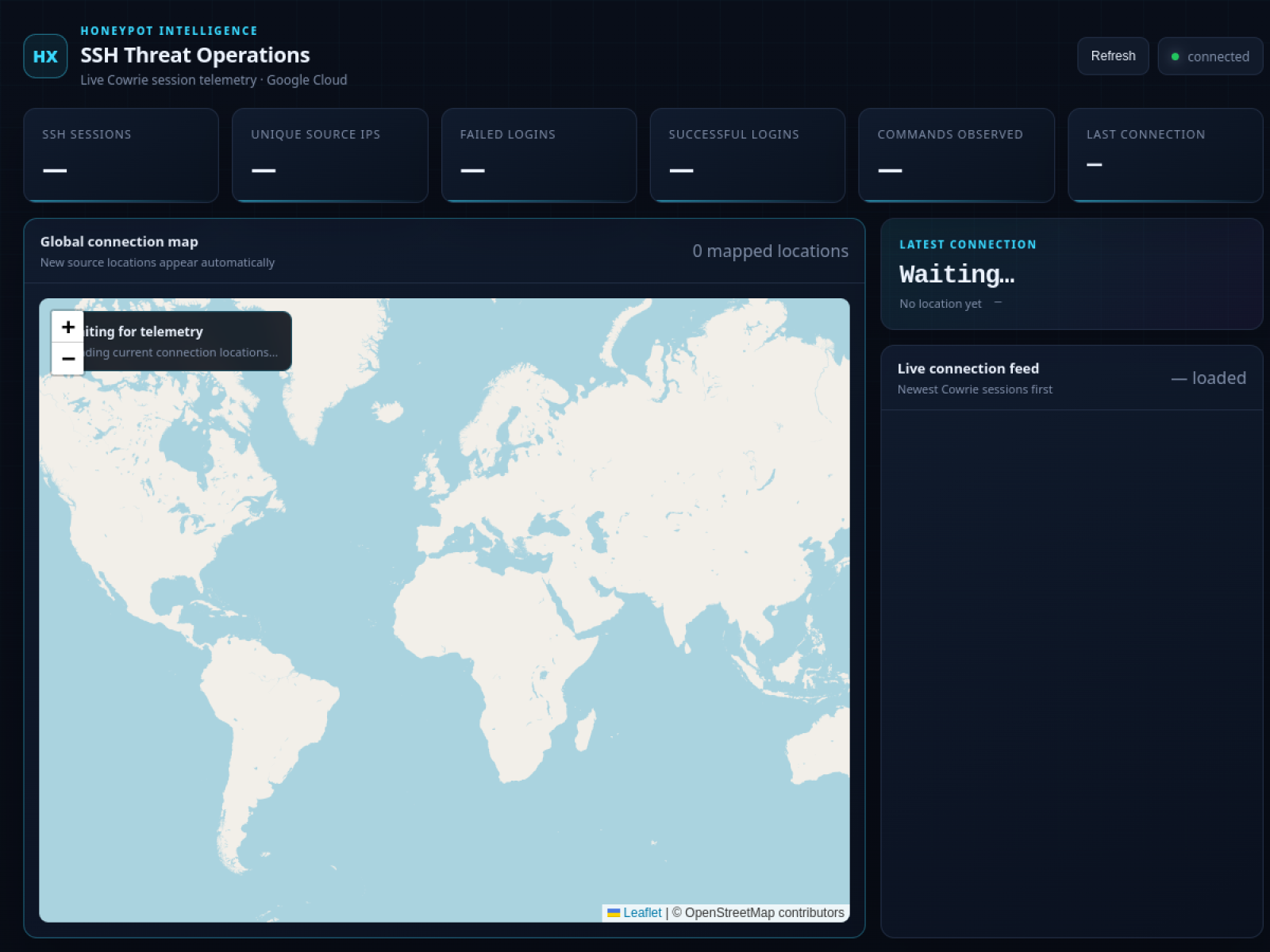Click the Ukraine flag icon in attribution
This screenshot has width=1270, height=952.
614,913
